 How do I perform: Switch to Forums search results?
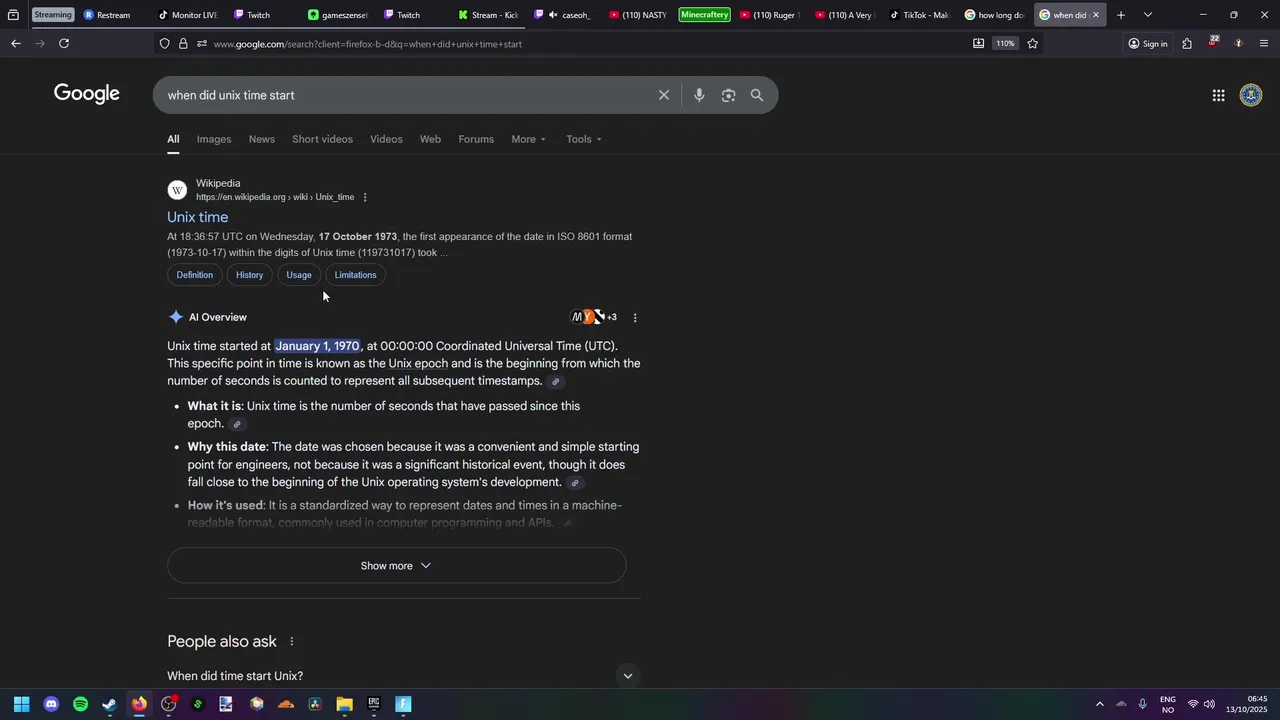(476, 139)
